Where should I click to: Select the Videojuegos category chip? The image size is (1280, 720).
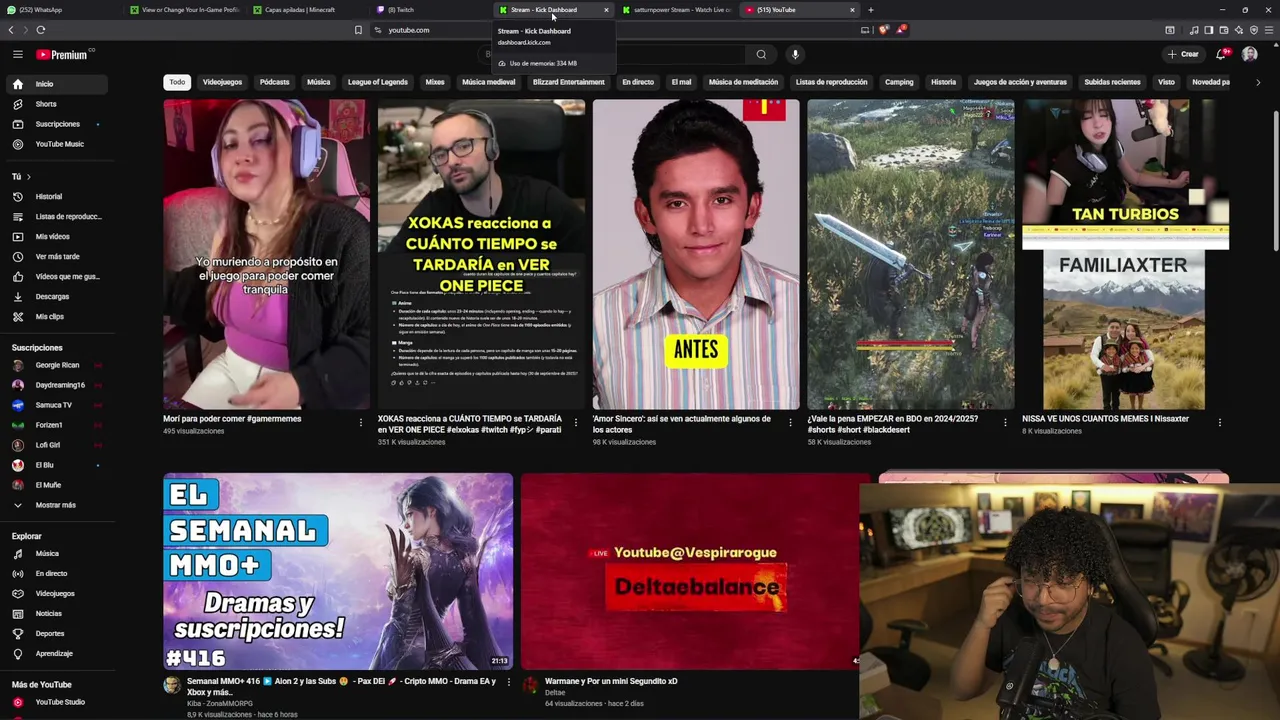click(222, 82)
